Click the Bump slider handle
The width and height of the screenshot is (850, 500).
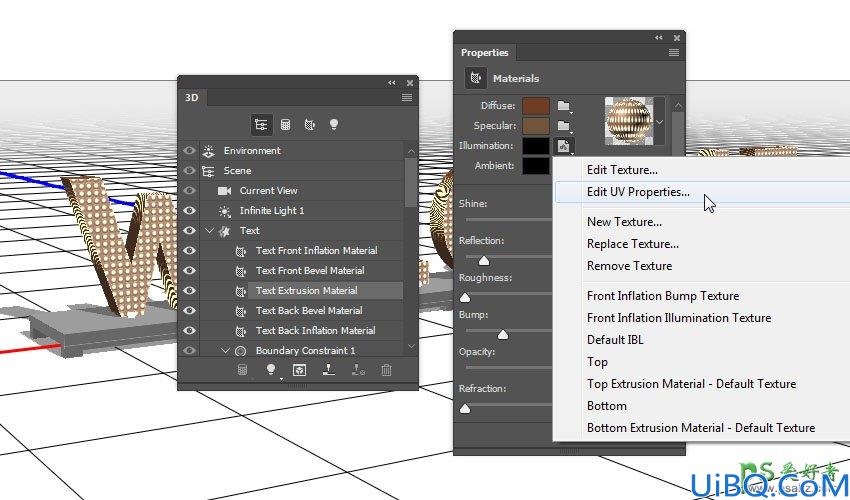(x=503, y=335)
